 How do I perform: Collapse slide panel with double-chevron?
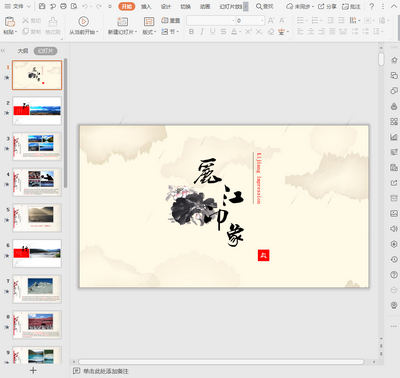click(3, 51)
